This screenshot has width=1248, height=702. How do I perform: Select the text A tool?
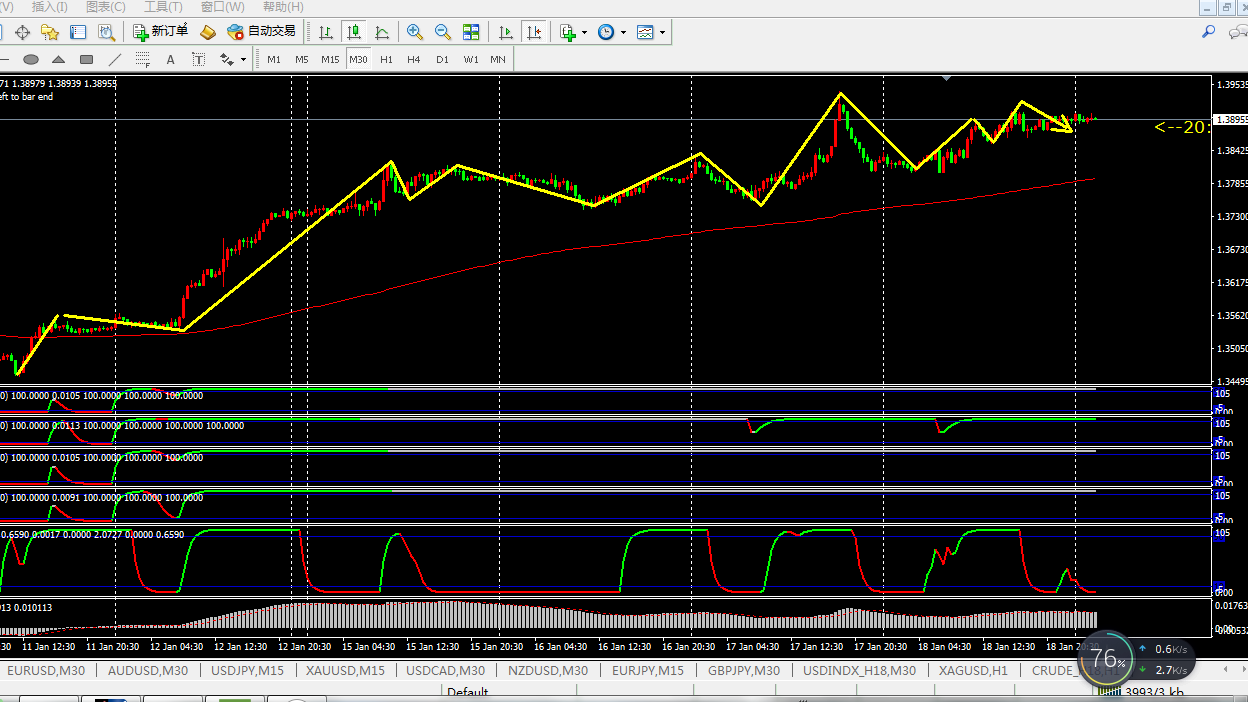coord(170,59)
